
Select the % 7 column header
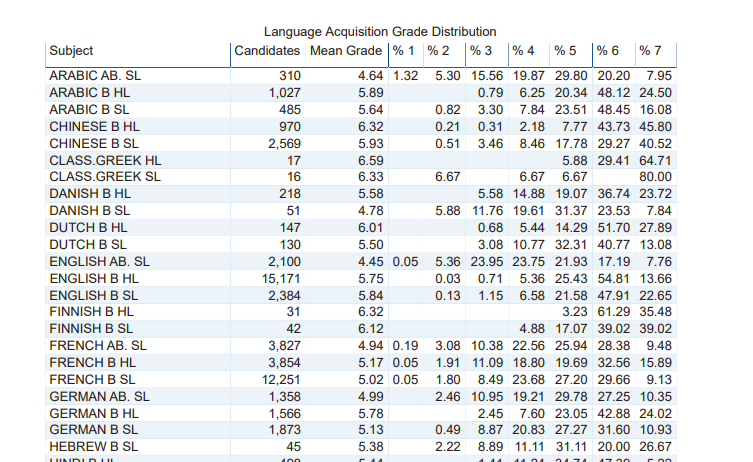click(x=650, y=51)
